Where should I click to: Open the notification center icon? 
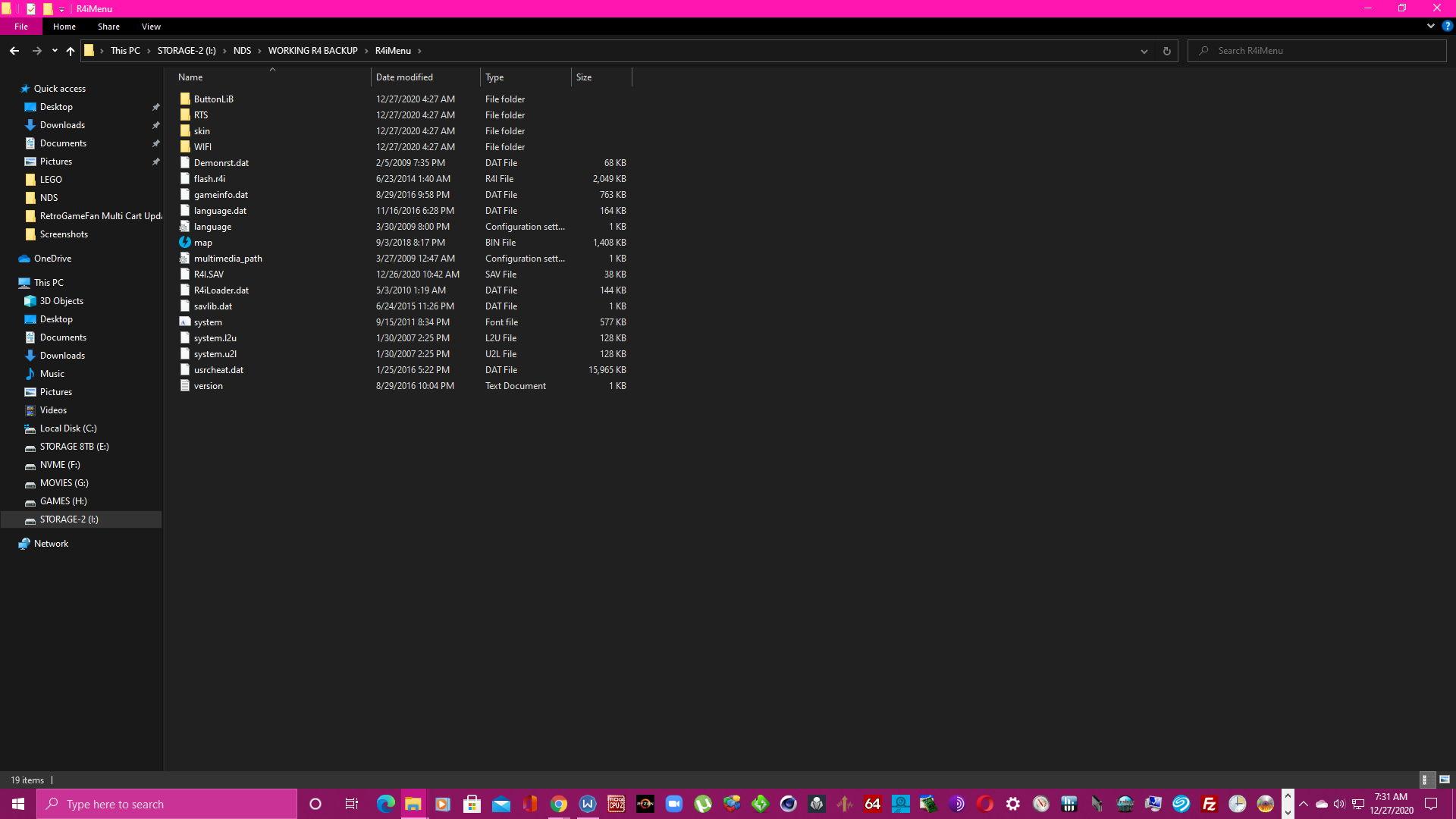coord(1431,804)
